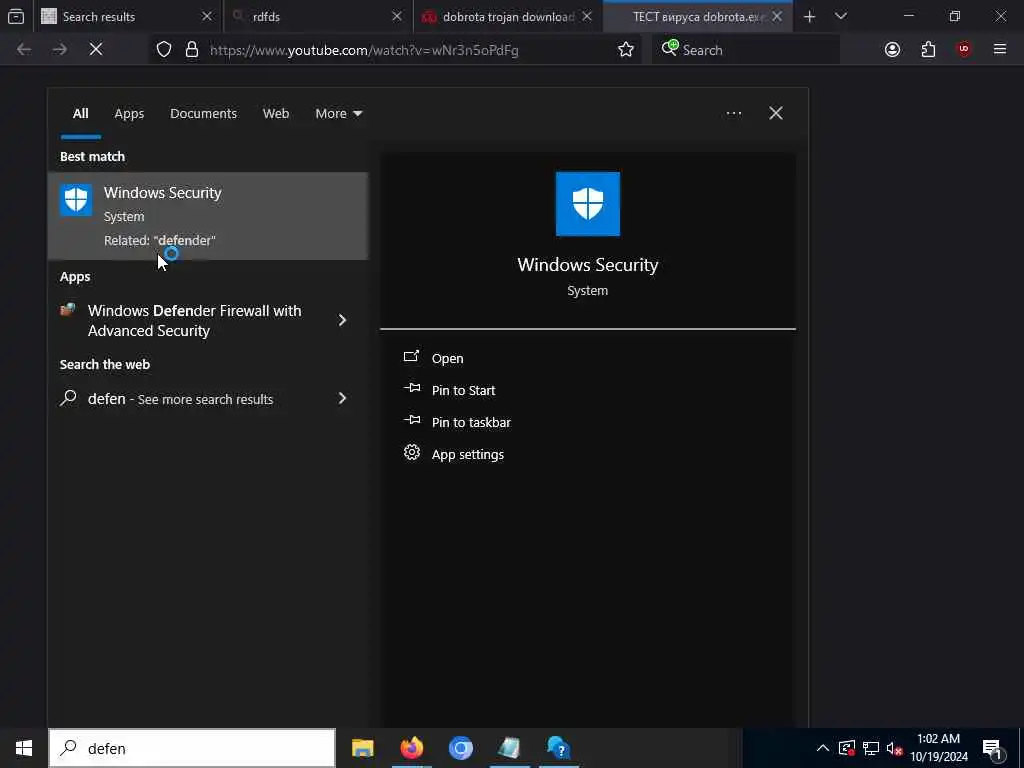Screen dimensions: 1024x768
Task: Click the large Windows Security shield icon
Action: (588, 204)
